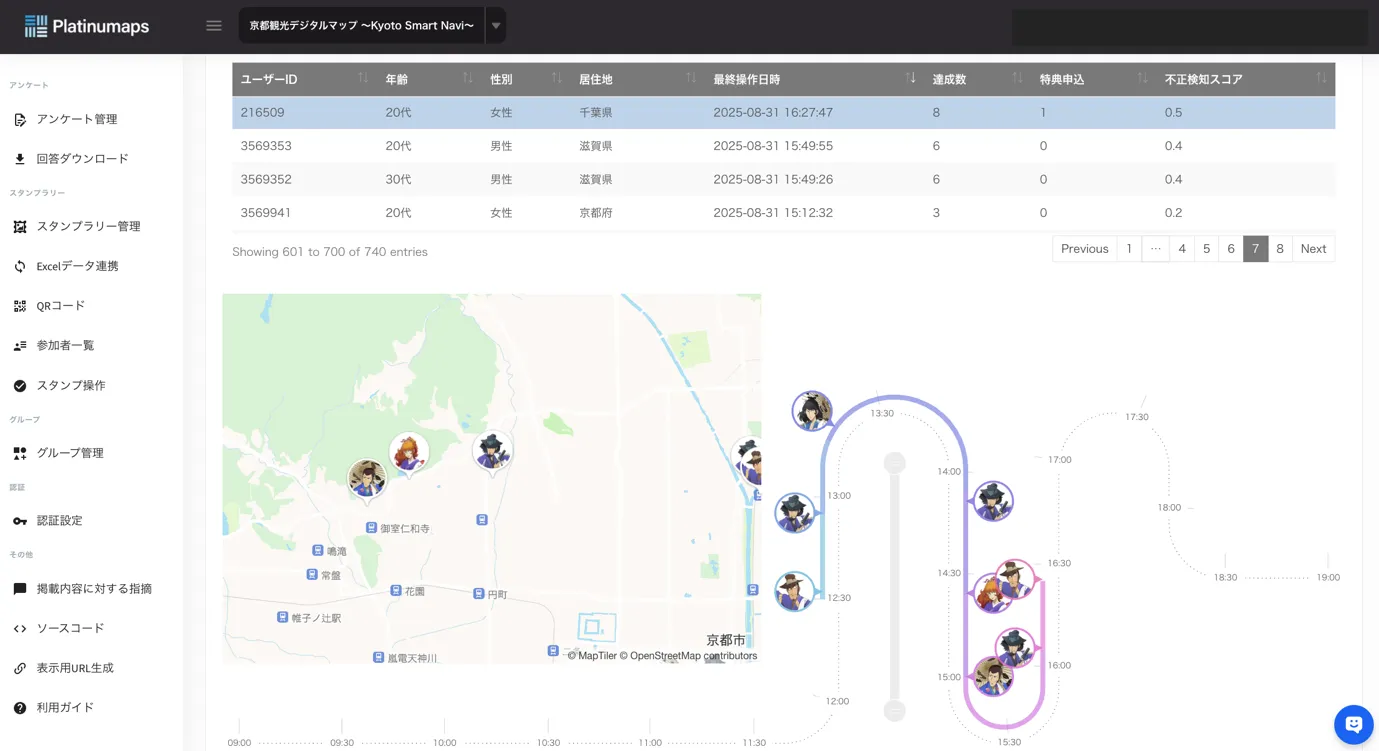1379x751 pixels.
Task: Click the QRコード icon
Action: tap(20, 306)
